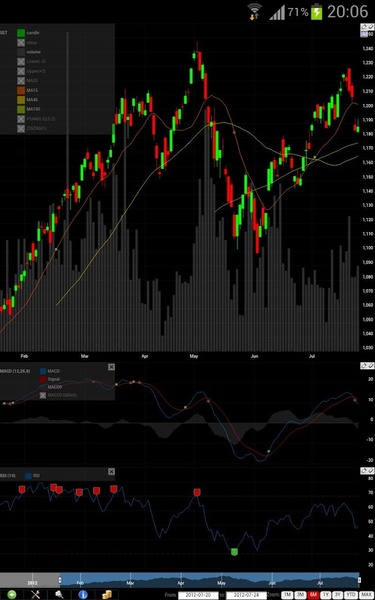This screenshot has height=600, width=375.
Task: Tap the battery charging icon
Action: click(x=316, y=11)
